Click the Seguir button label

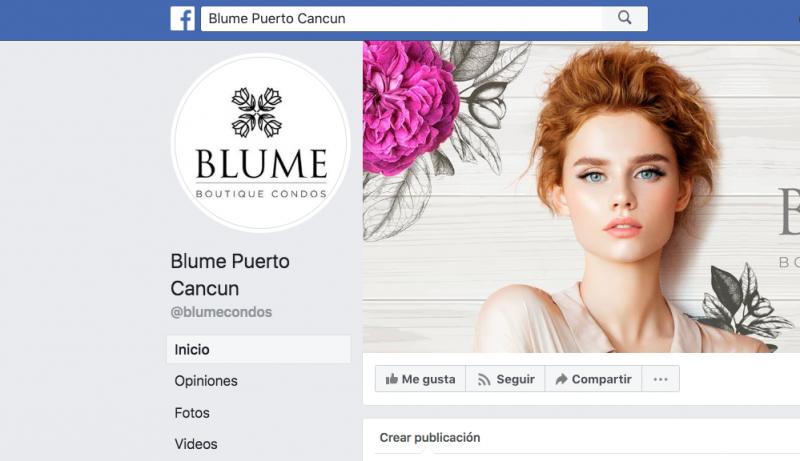[x=515, y=379]
